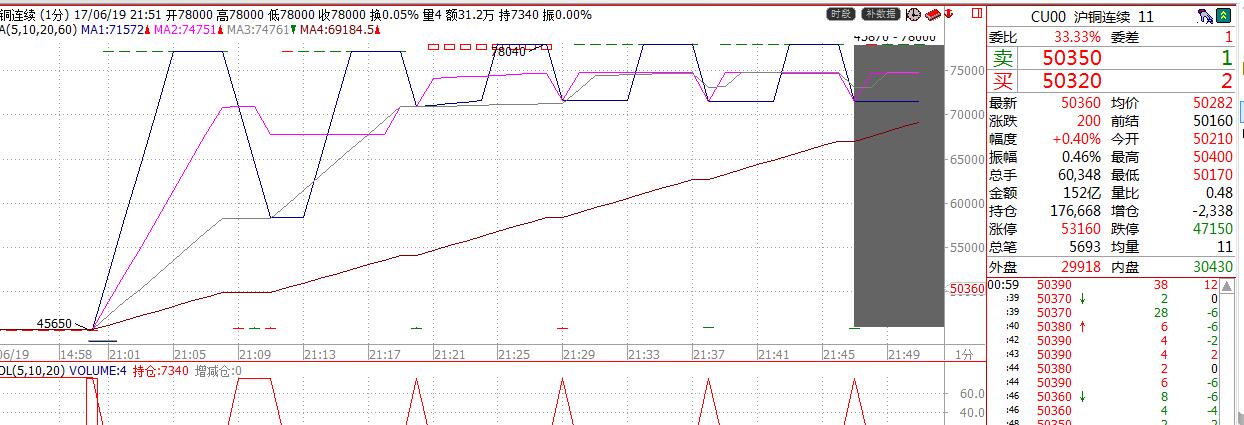1244x425 pixels.
Task: Click the 45650 low price annotation
Action: [54, 324]
